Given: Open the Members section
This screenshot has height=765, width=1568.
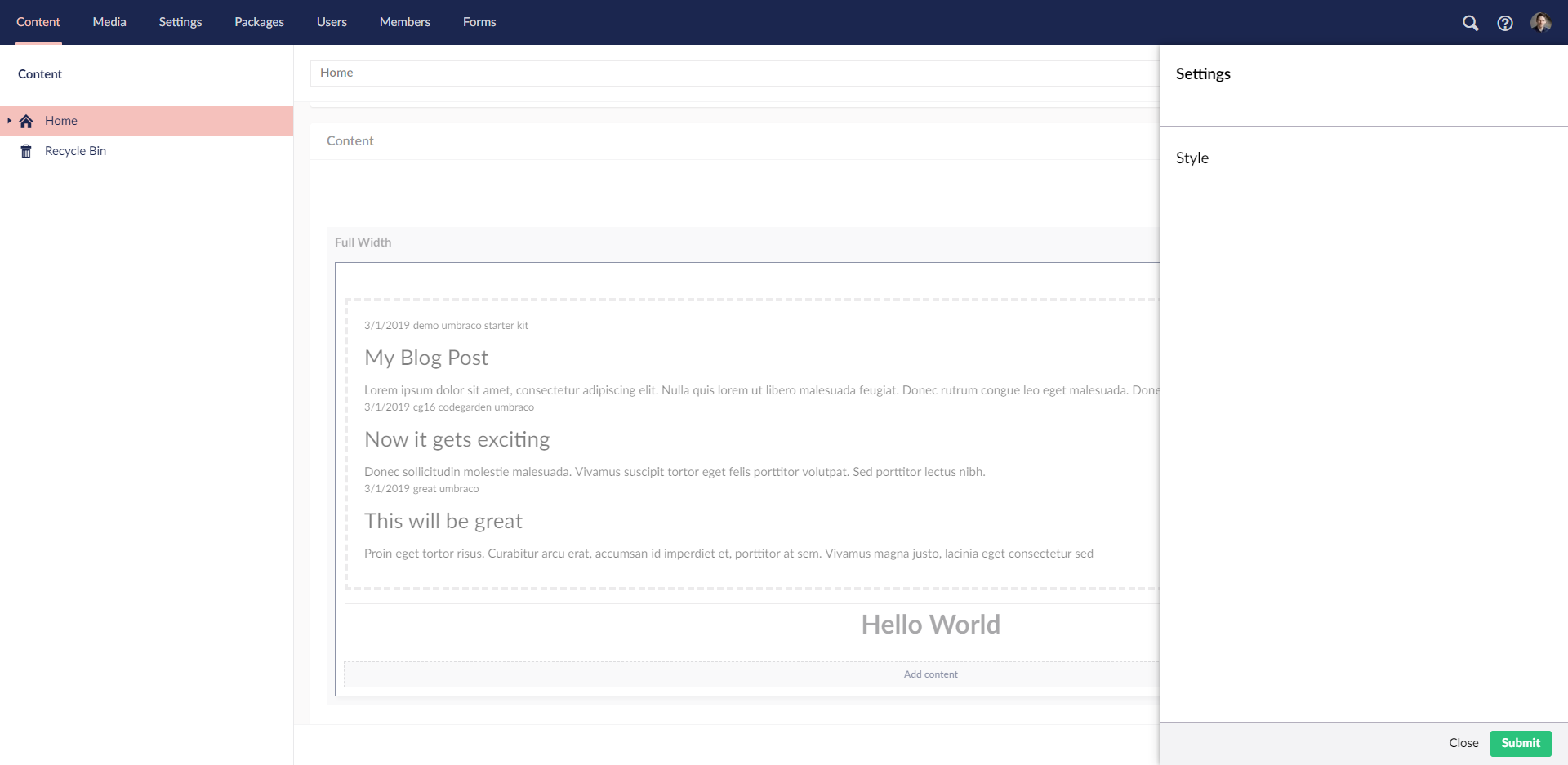Looking at the screenshot, I should [404, 22].
